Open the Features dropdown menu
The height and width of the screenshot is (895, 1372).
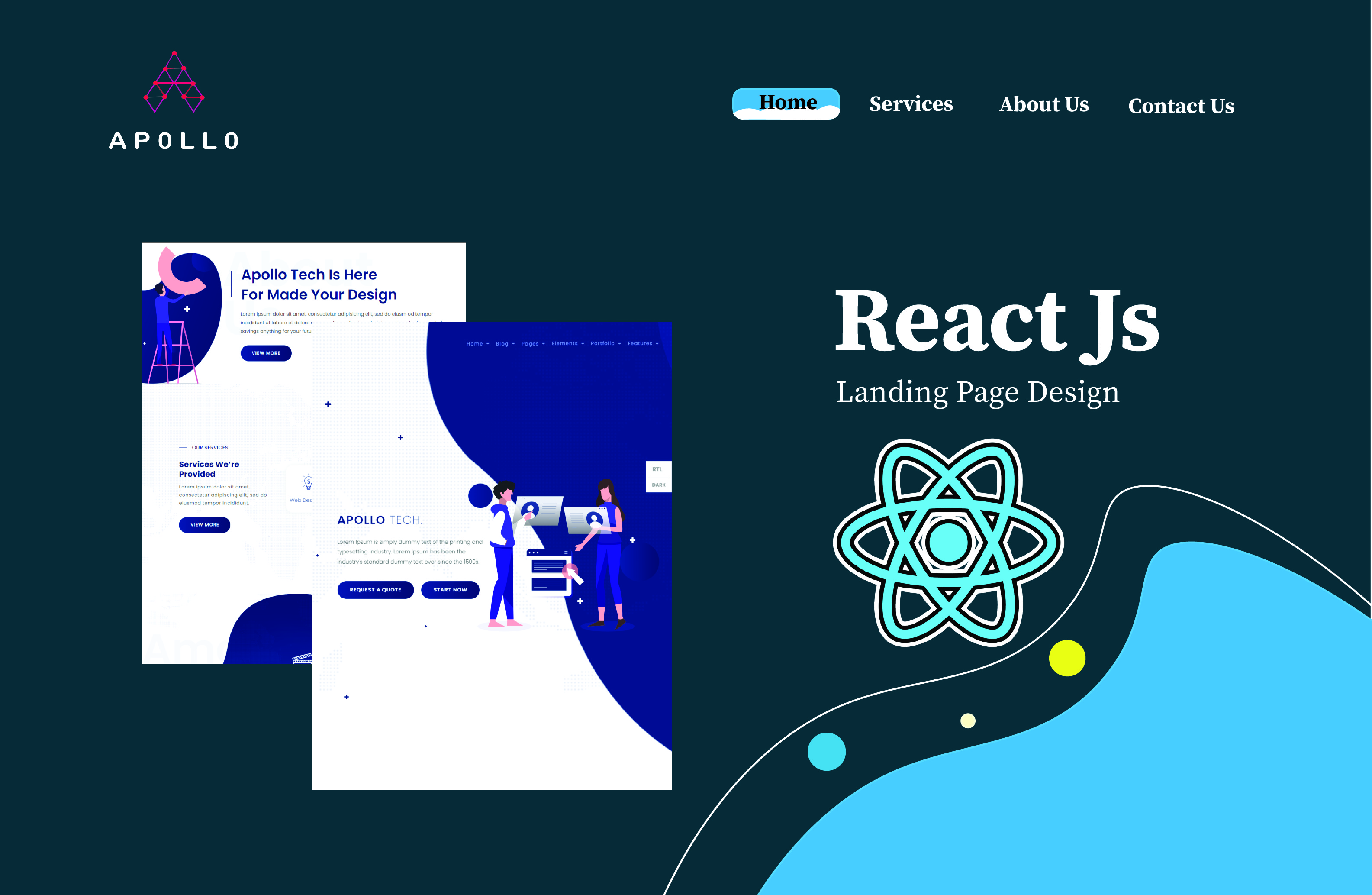tap(642, 344)
